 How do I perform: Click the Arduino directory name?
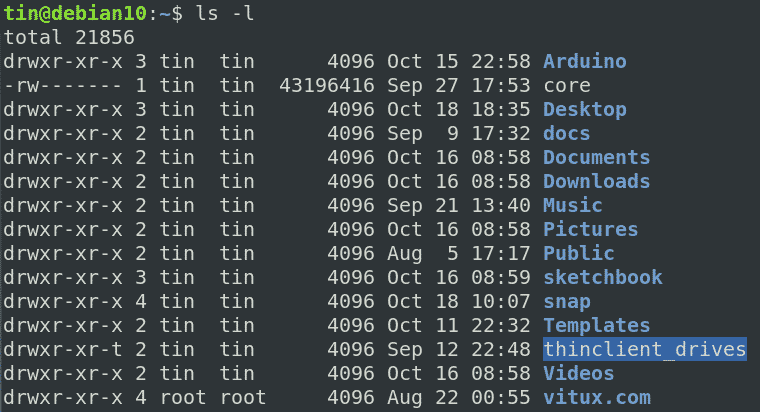[x=584, y=61]
